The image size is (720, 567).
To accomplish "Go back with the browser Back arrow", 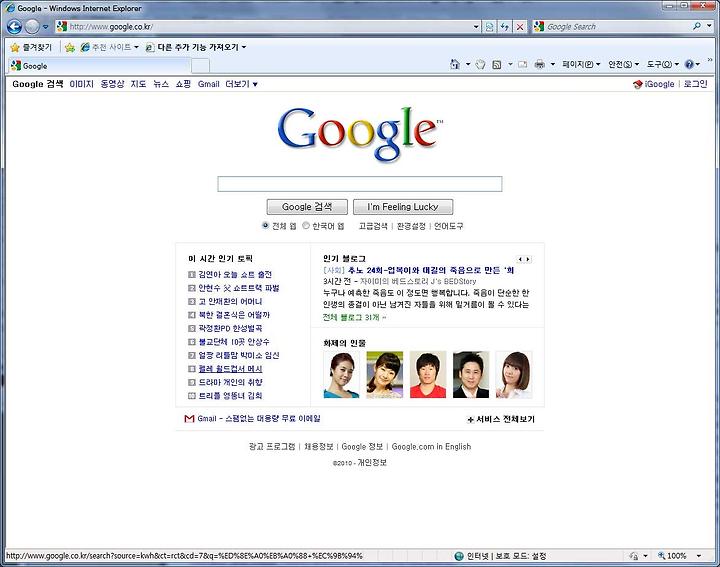I will point(15,27).
